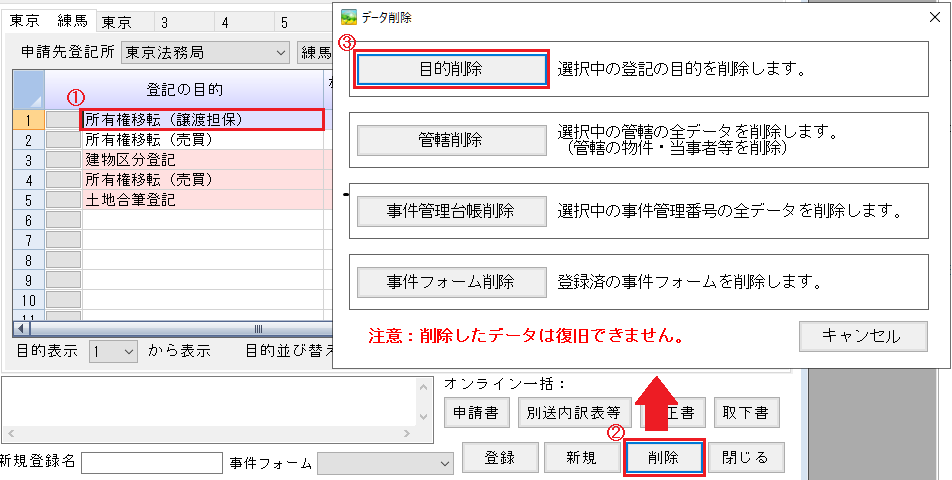The height and width of the screenshot is (480, 952).
Task: Click the データ削除 title bar icon
Action: [349, 17]
